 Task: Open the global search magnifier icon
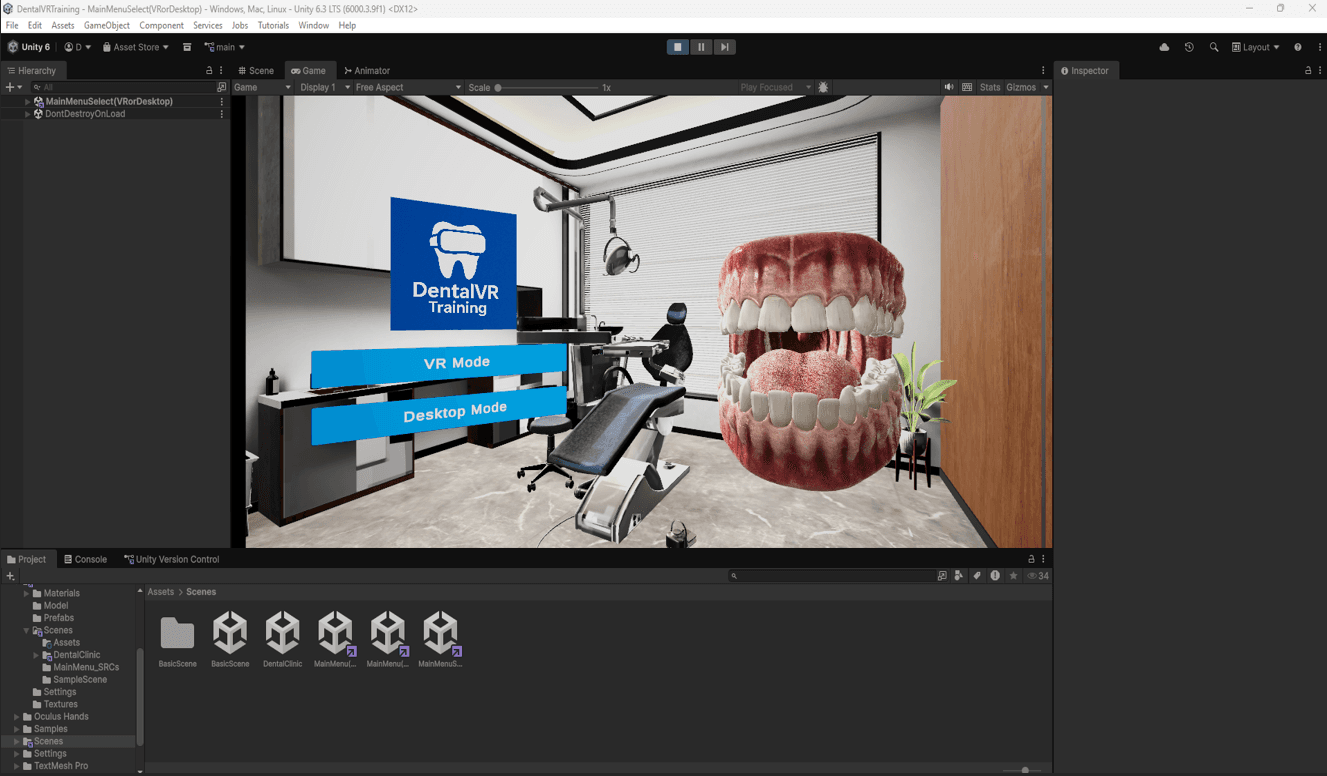tap(1214, 47)
